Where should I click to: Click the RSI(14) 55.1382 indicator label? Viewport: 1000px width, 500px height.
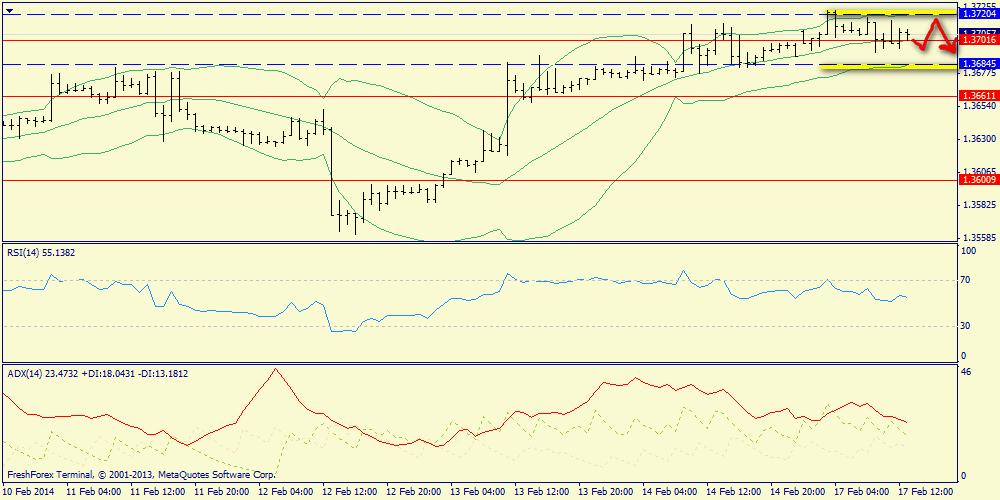pos(41,253)
